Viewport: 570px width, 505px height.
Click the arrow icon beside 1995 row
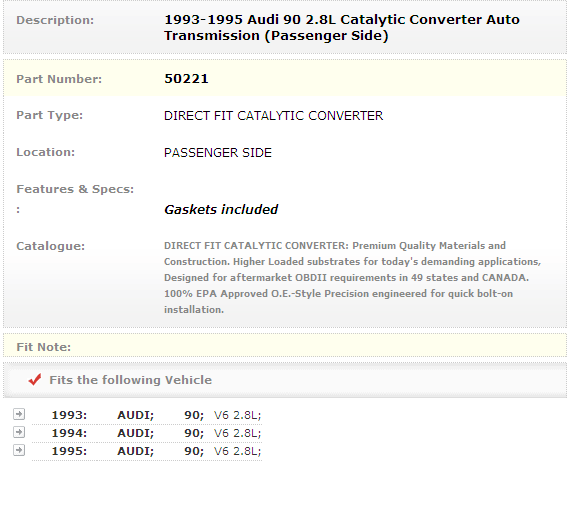(x=19, y=450)
